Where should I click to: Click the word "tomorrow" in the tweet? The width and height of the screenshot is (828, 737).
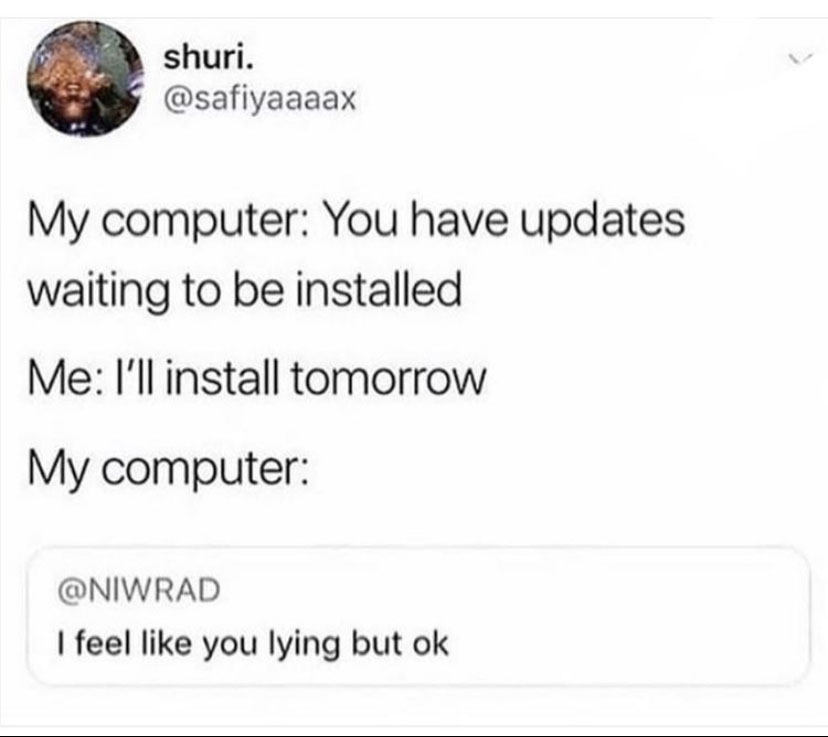click(388, 380)
